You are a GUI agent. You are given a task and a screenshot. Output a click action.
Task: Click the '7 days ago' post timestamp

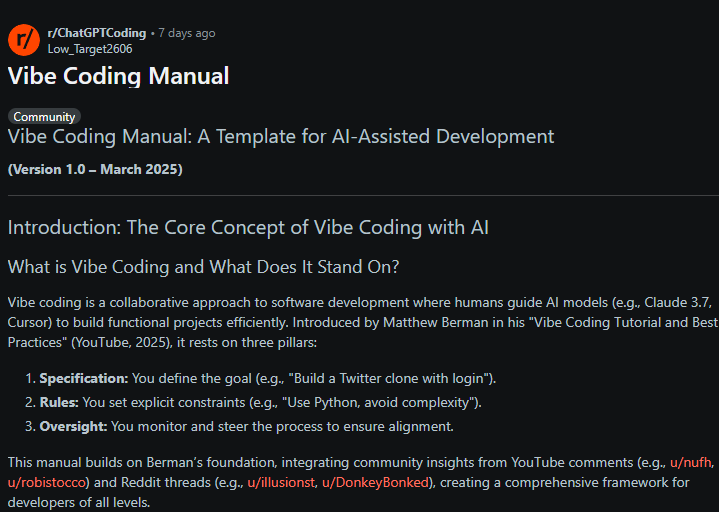(187, 33)
